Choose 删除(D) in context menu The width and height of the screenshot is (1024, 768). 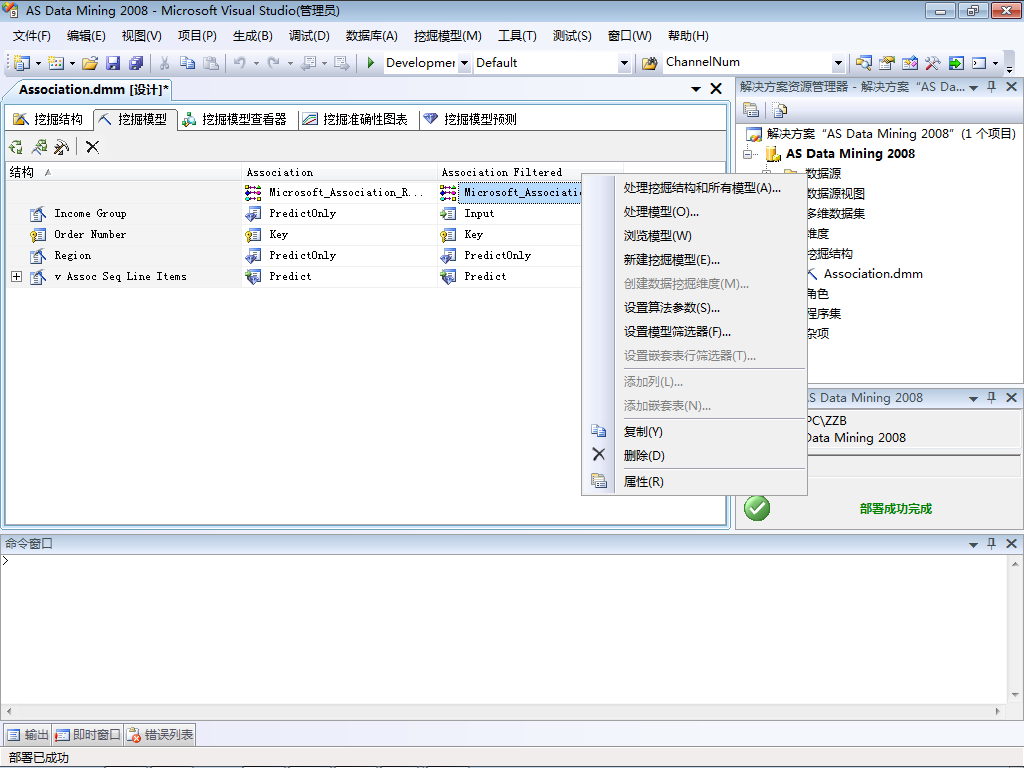point(644,456)
